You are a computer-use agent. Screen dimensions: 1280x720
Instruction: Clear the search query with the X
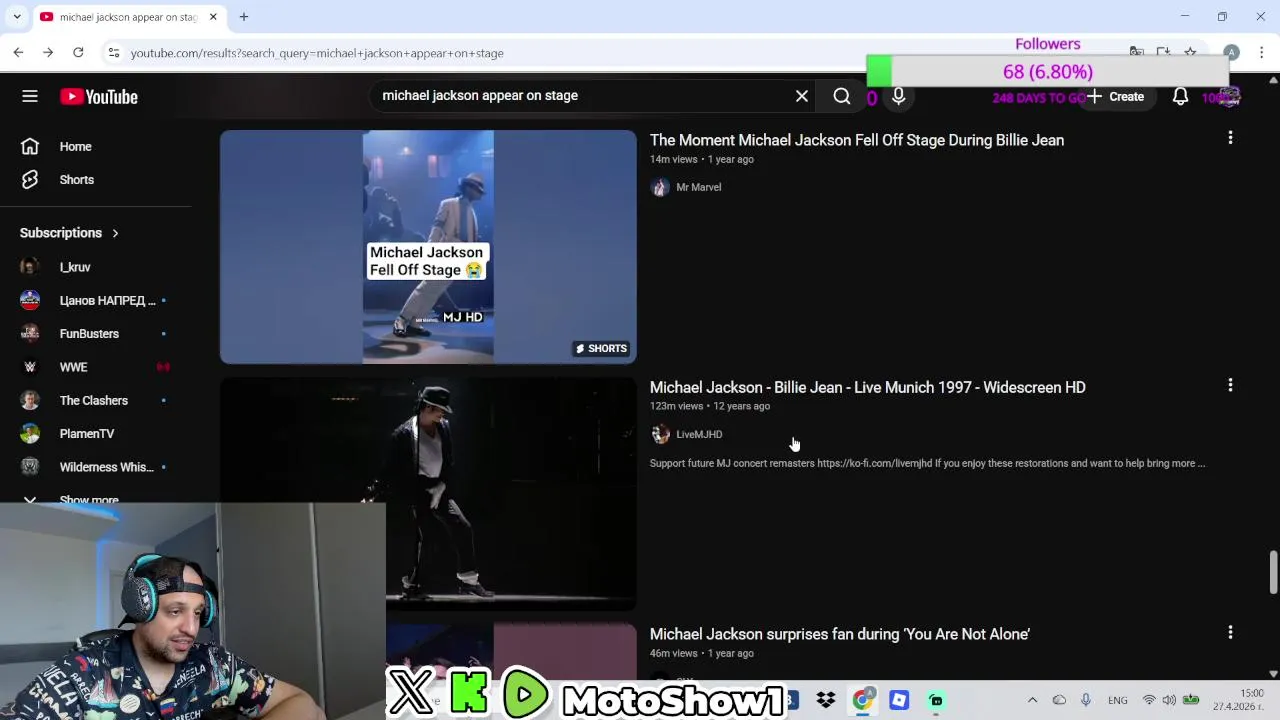[x=802, y=96]
